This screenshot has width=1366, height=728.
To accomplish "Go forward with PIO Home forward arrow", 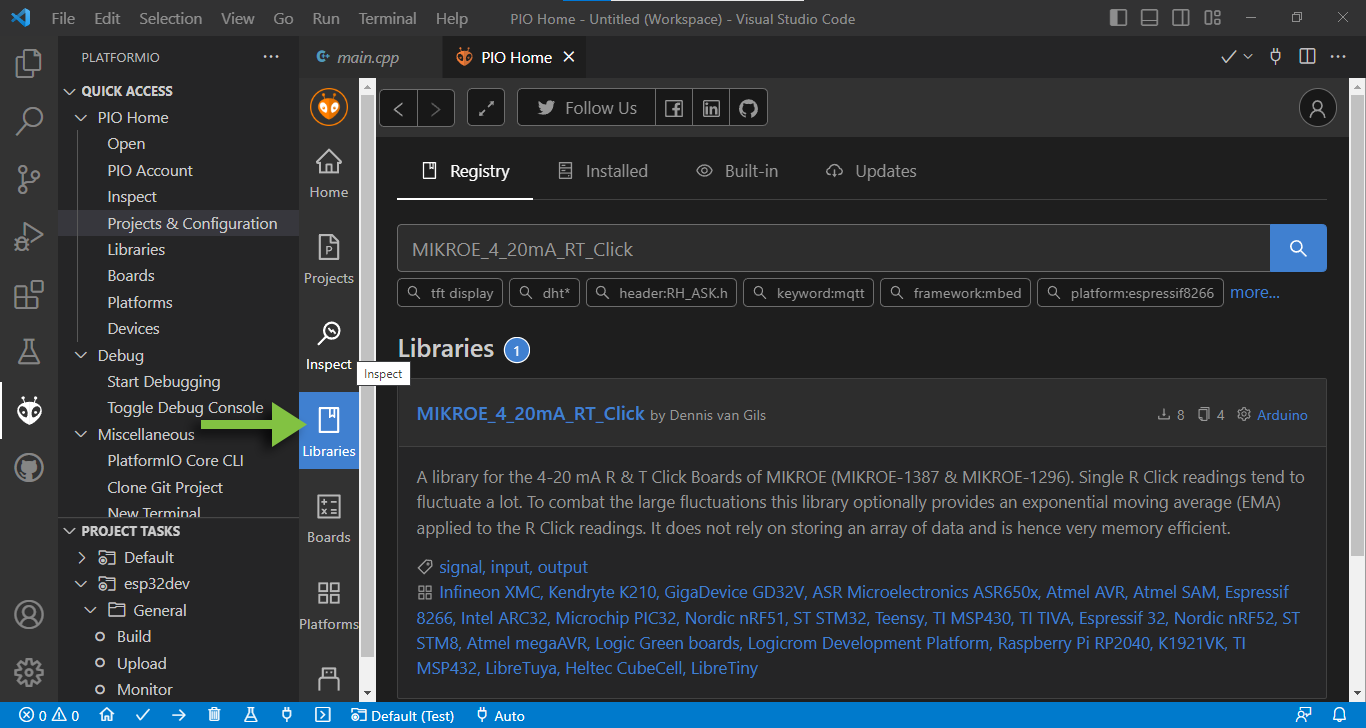I will [436, 109].
